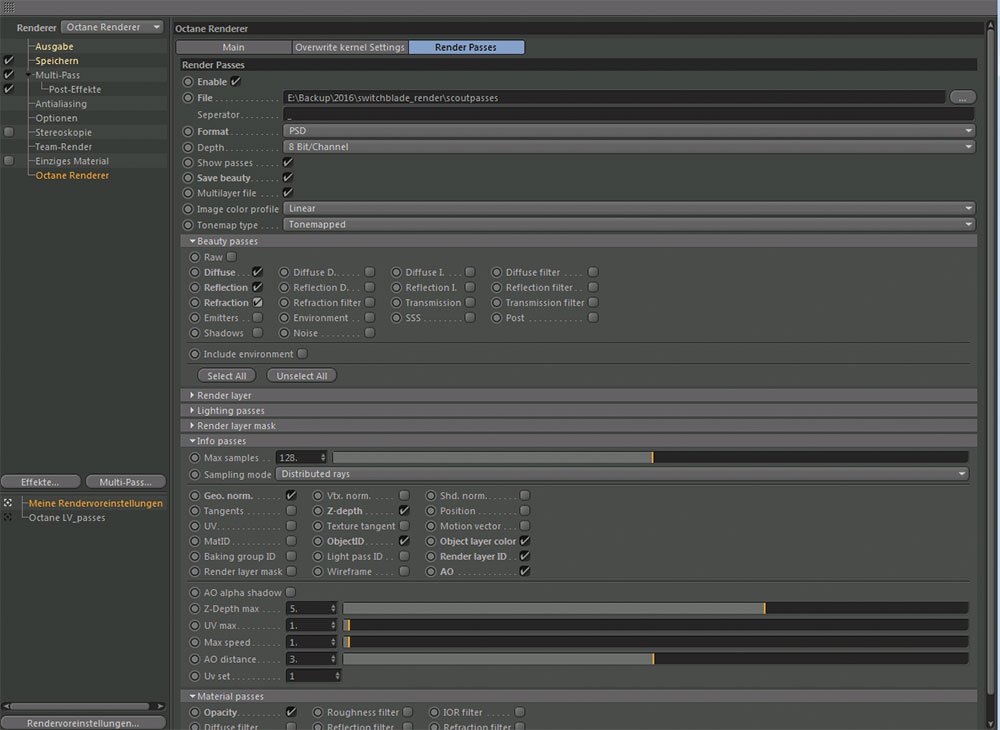Click the animation dot beside Geo. norm.
The height and width of the screenshot is (730, 1000).
195,495
